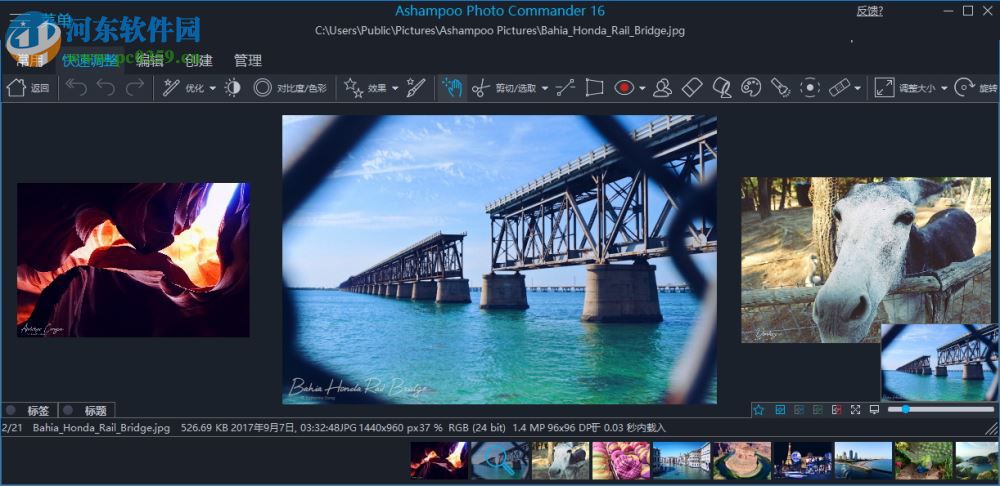
Task: Click the red-eye removal icon
Action: 624,88
